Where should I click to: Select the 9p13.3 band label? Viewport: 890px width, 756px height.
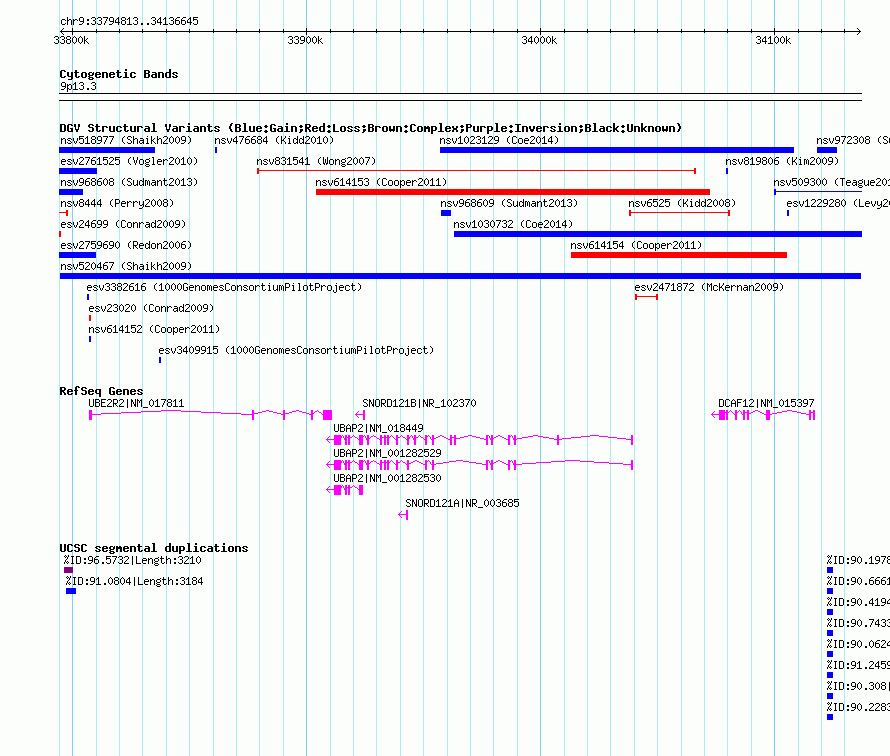click(x=78, y=86)
